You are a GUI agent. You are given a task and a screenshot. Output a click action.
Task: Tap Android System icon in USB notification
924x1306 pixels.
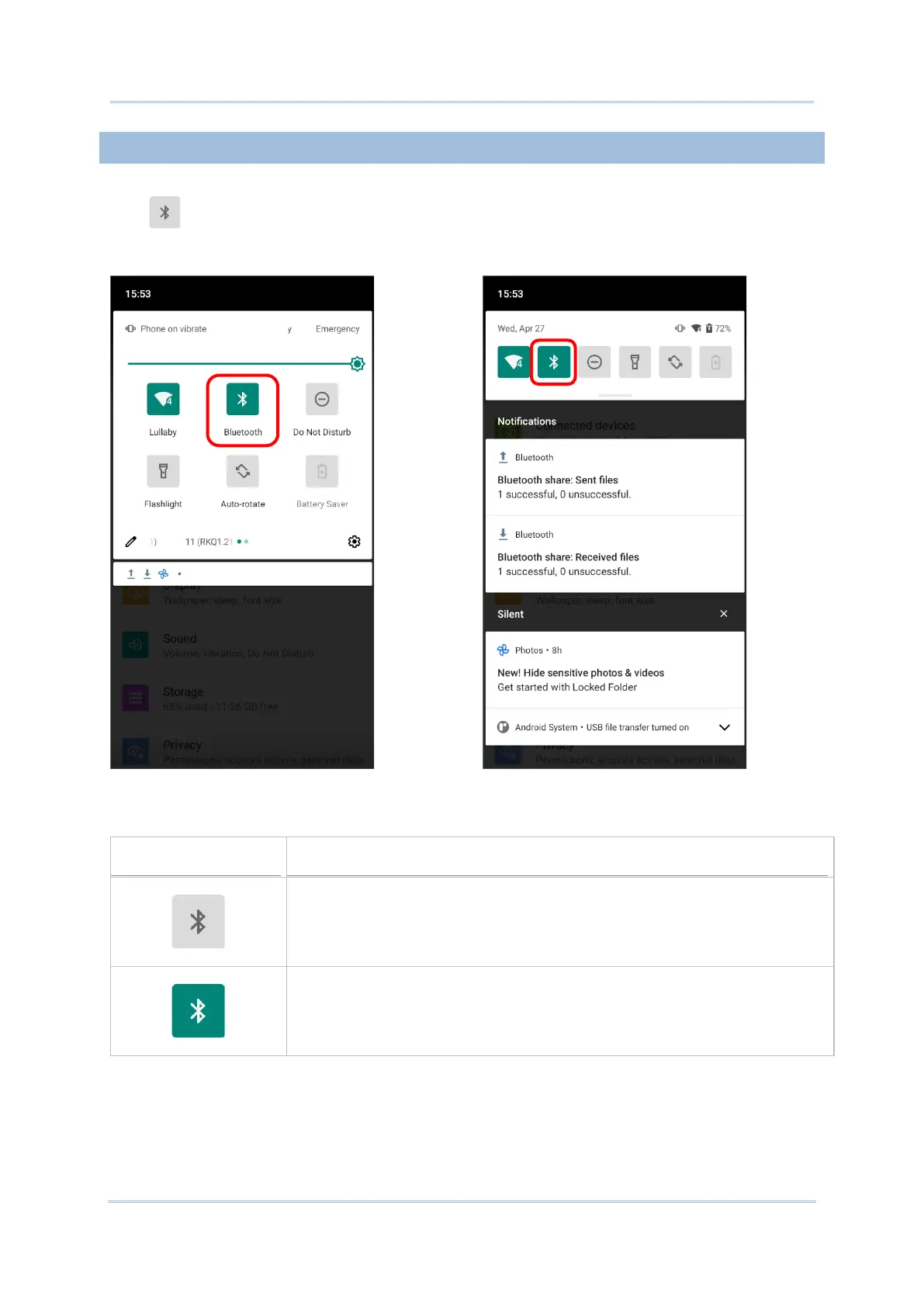point(504,727)
